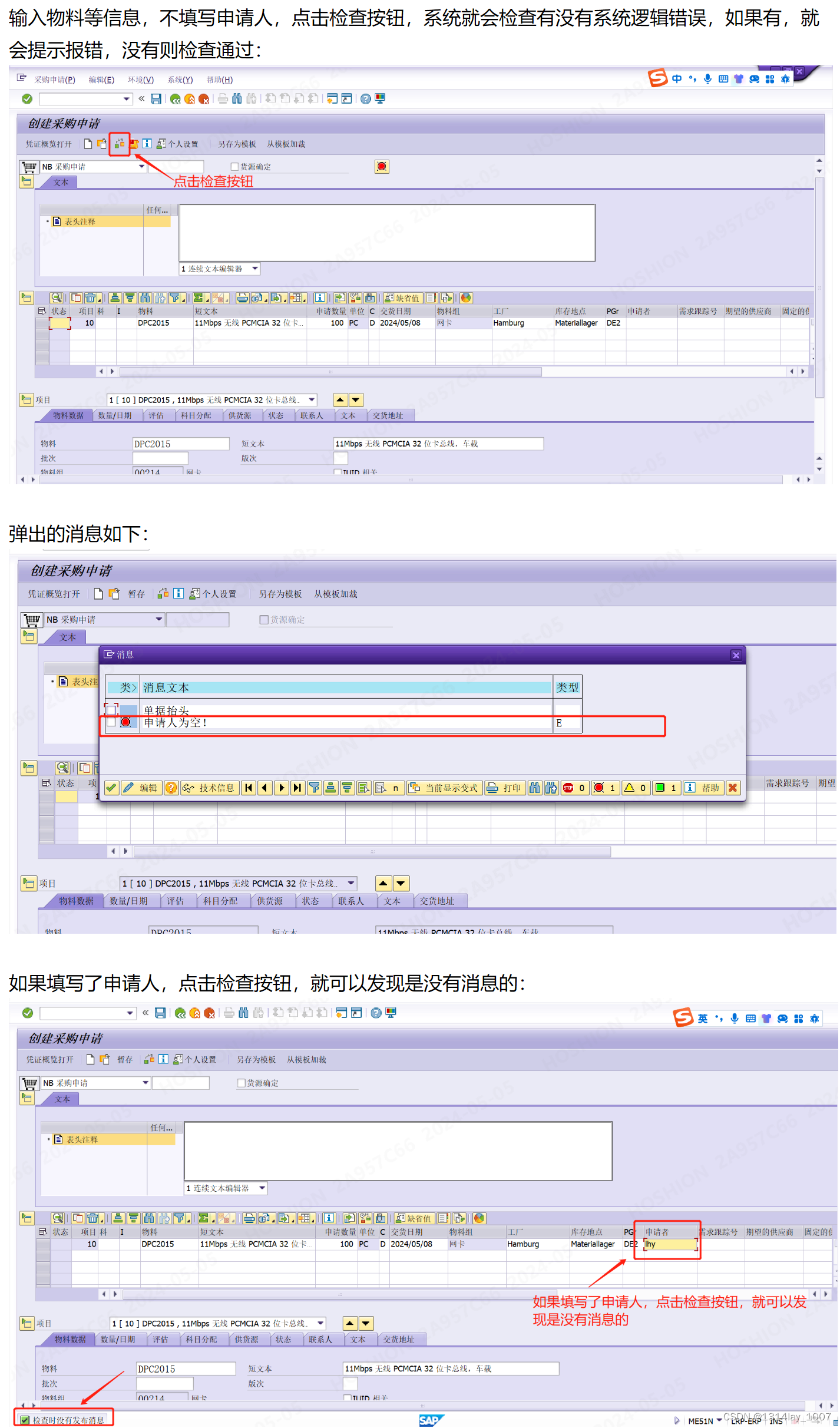Image resolution: width=840 pixels, height=1428 pixels.
Task: Click the red error counter showing 1
Action: (x=605, y=788)
